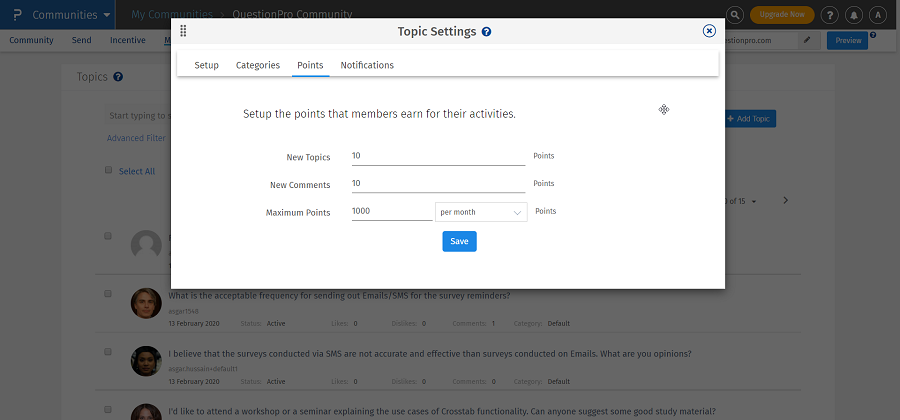Click the Select All link text
This screenshot has width=900, height=420.
pyautogui.click(x=137, y=171)
